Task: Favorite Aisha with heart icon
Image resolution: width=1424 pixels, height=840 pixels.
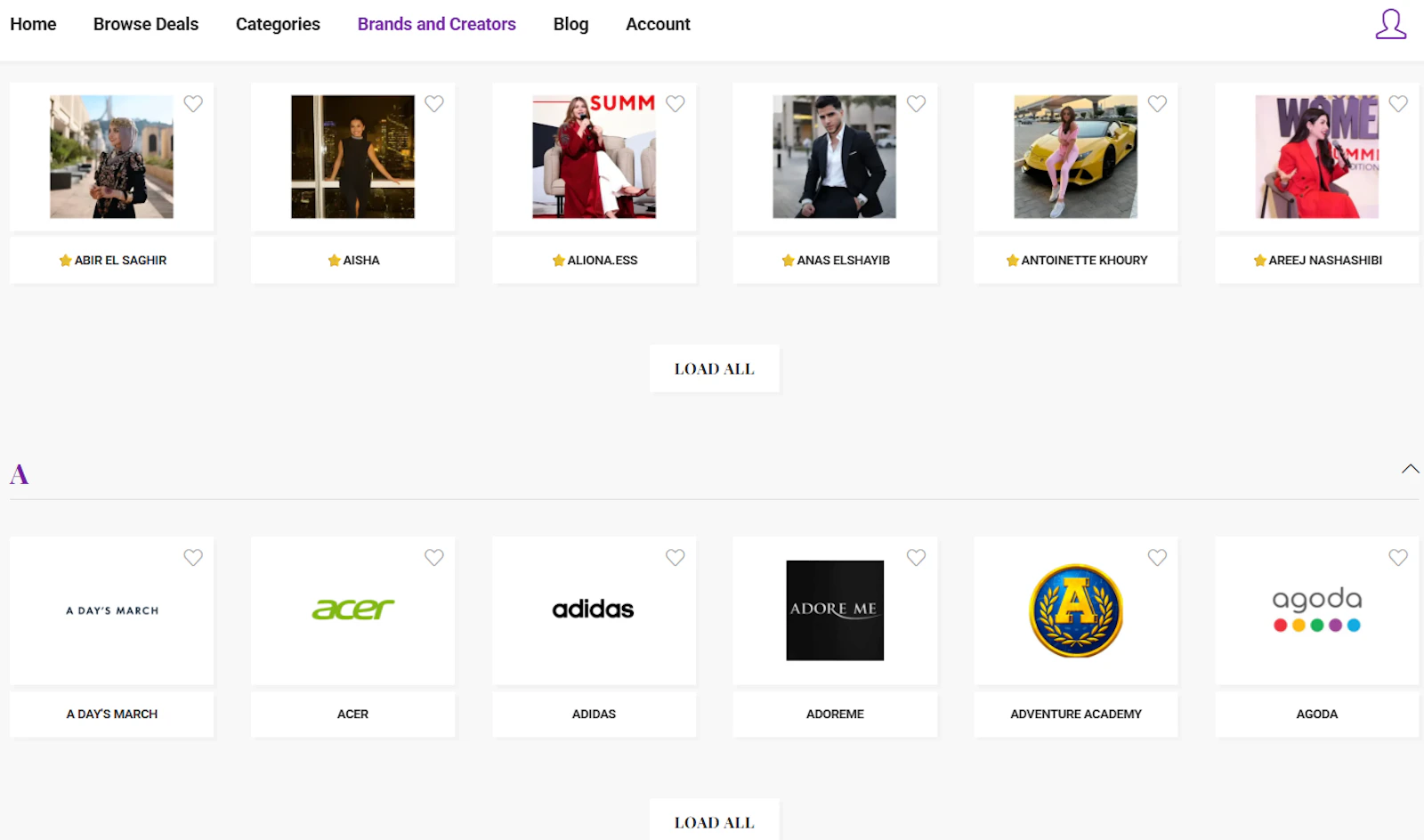Action: click(x=434, y=104)
